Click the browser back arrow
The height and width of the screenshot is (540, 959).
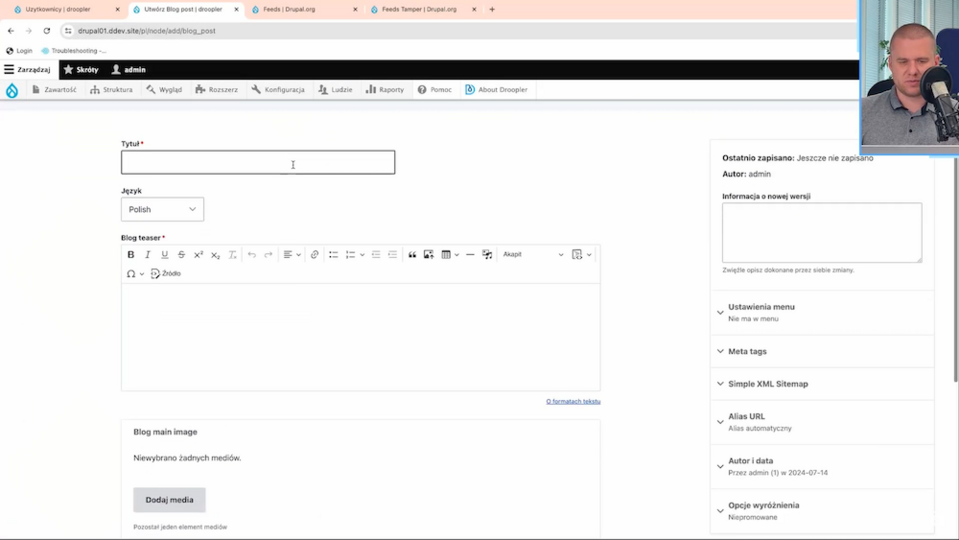point(11,31)
